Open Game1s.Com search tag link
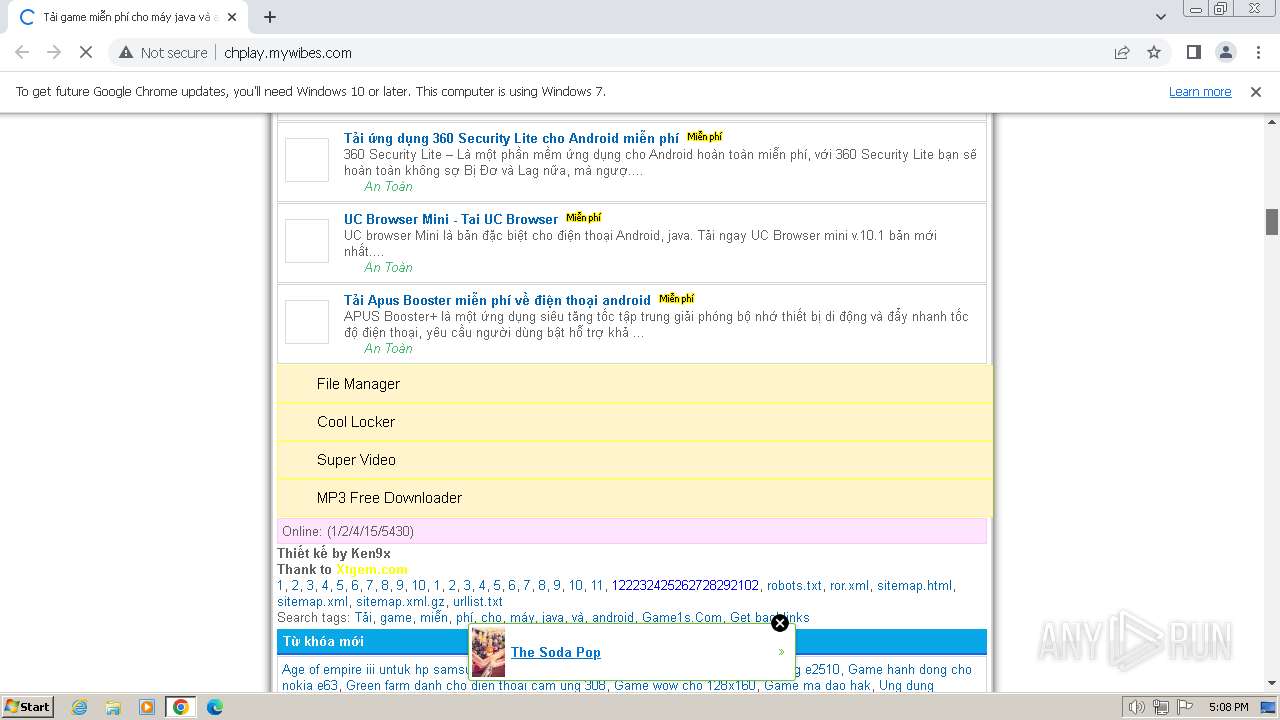 [682, 618]
